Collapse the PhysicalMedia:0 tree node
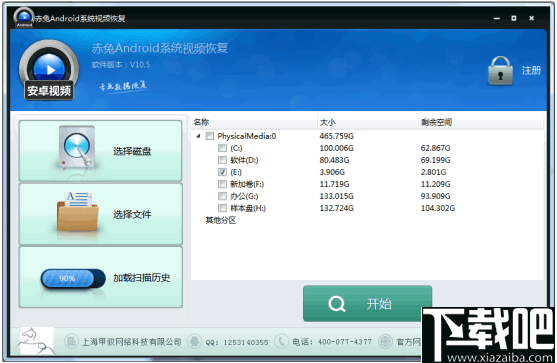 (198, 136)
